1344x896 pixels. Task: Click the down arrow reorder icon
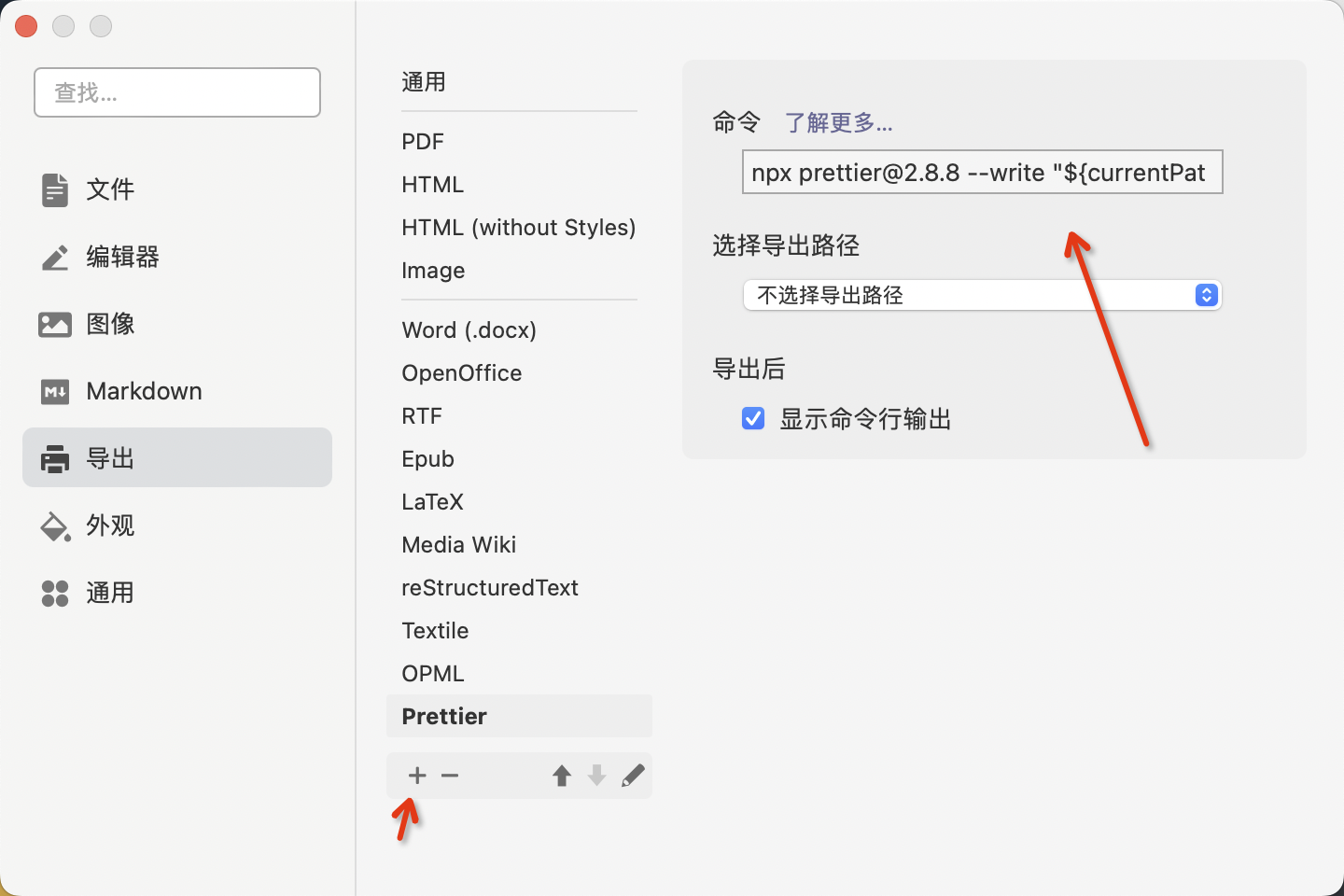point(597,776)
